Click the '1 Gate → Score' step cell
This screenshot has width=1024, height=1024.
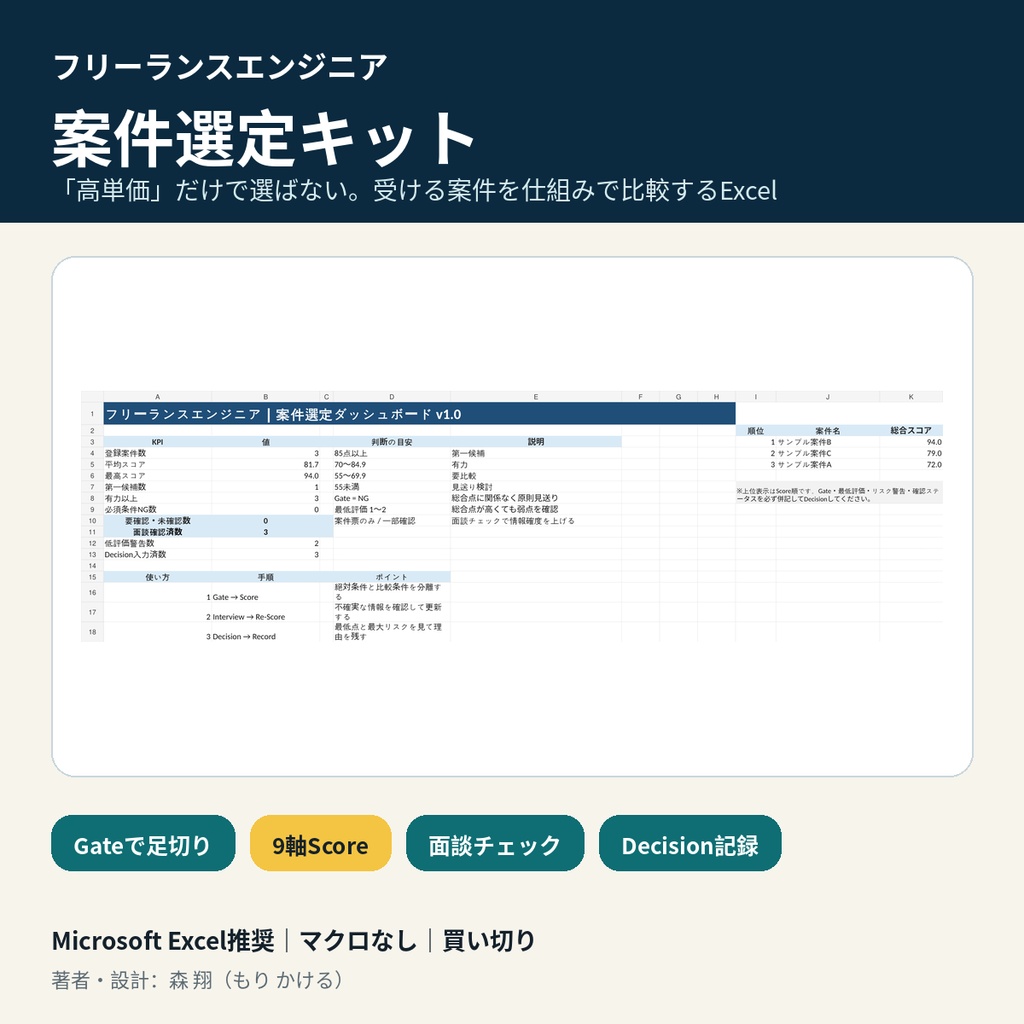[x=232, y=598]
